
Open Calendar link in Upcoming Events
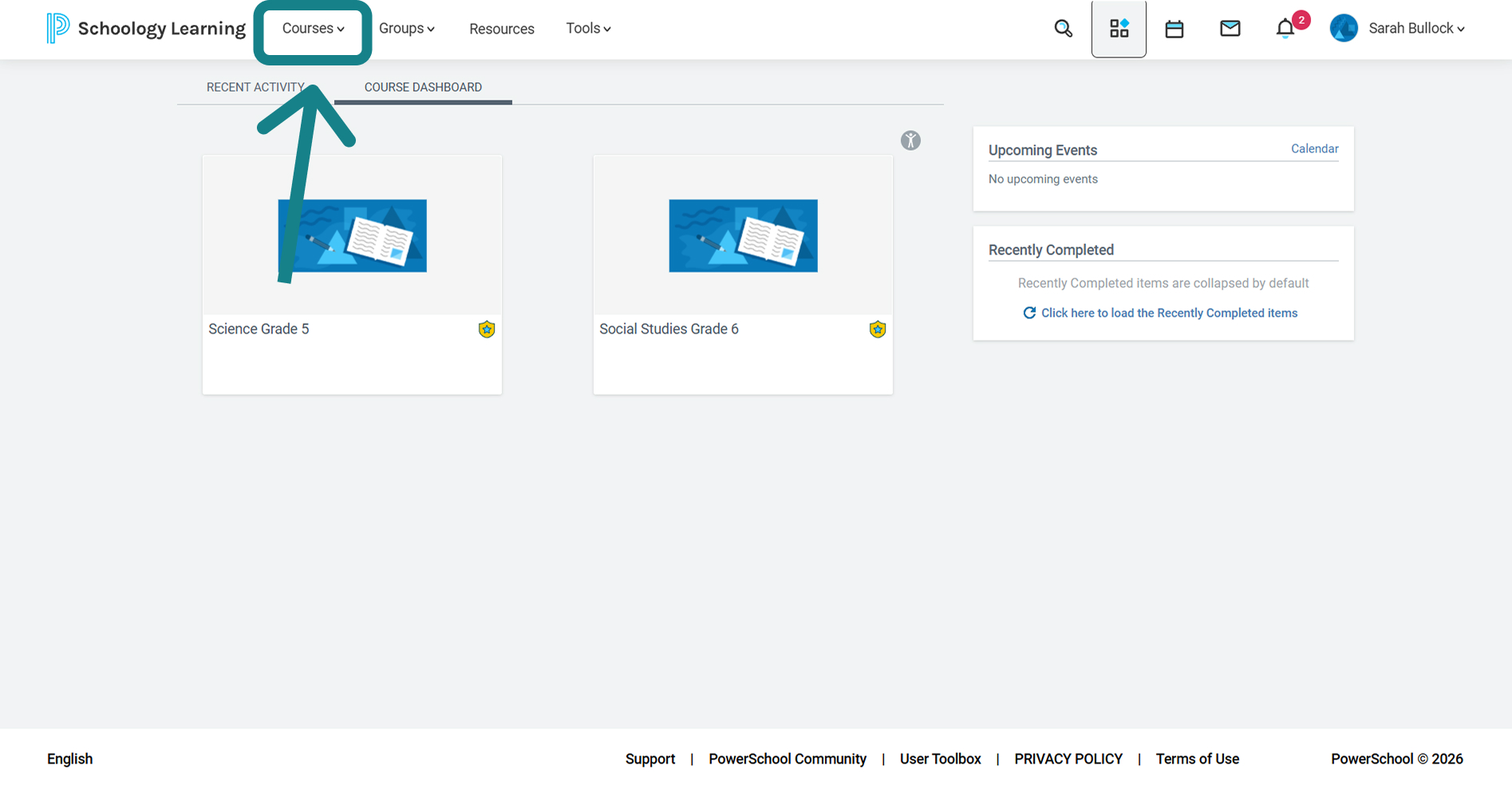[1314, 148]
